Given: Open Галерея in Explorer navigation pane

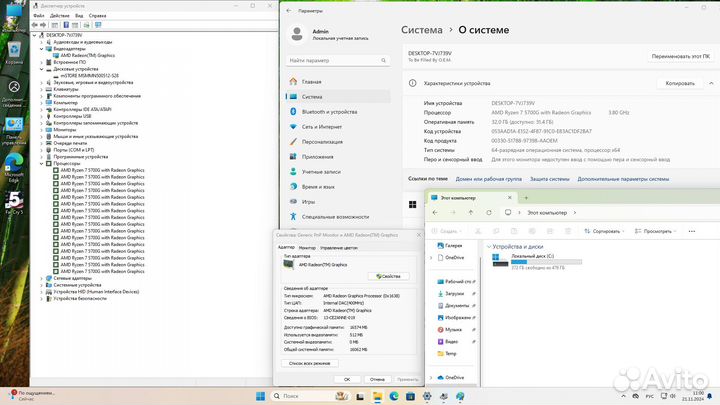Looking at the screenshot, I should coord(453,245).
